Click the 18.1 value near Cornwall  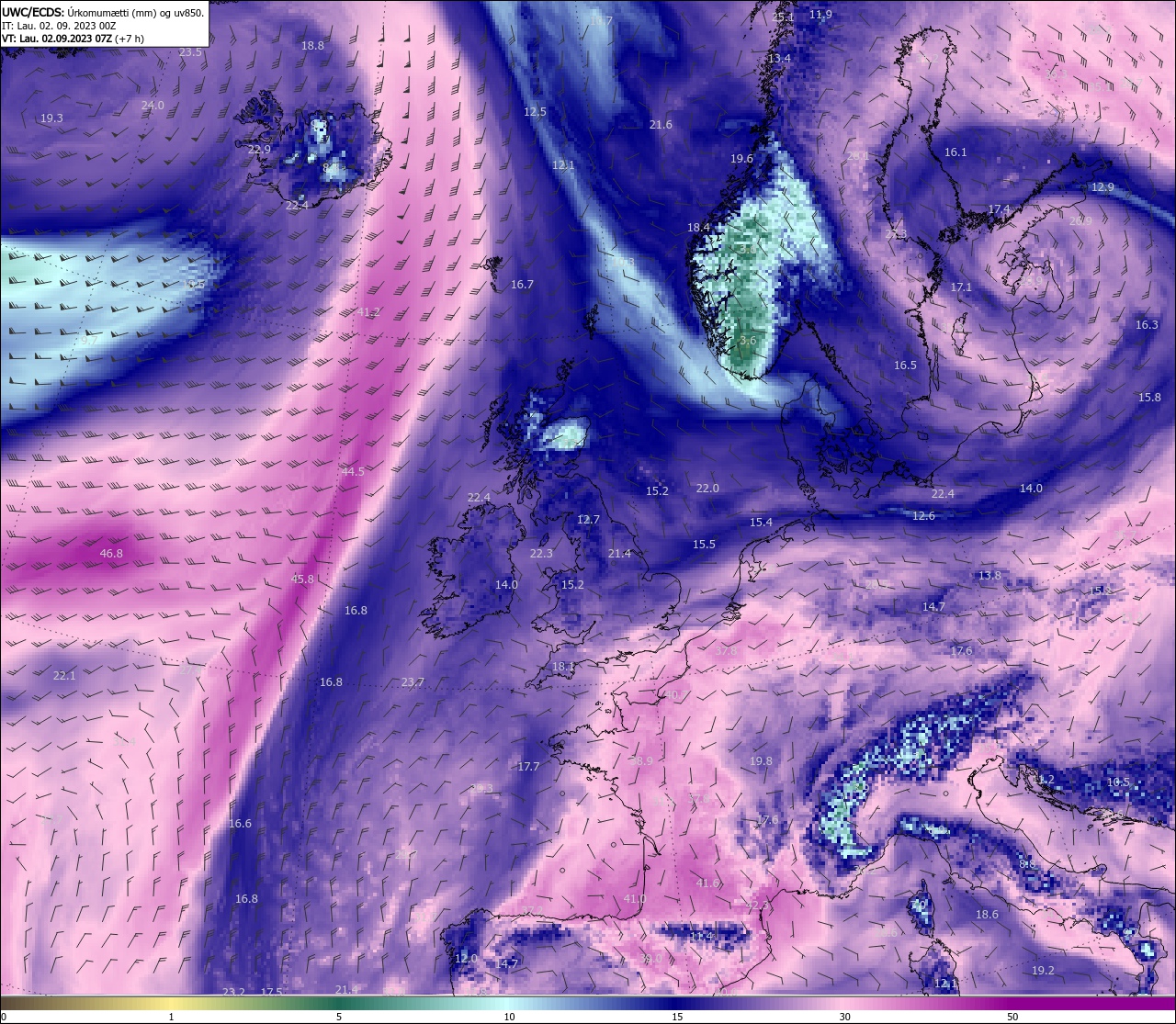(563, 667)
